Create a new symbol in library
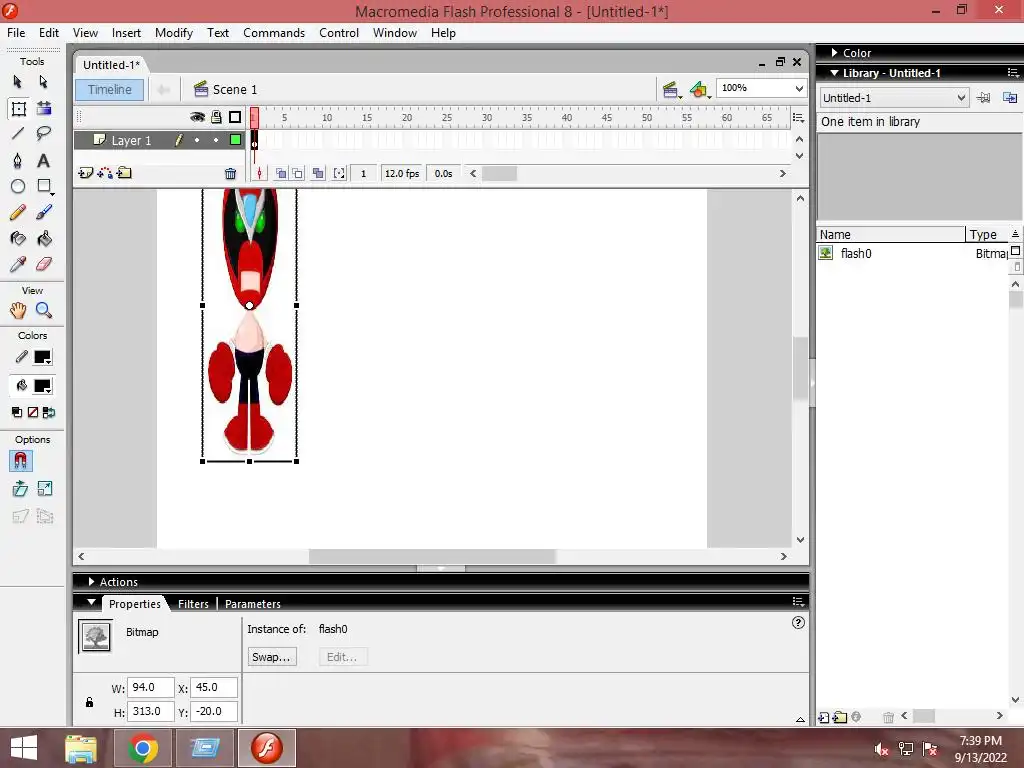This screenshot has height=768, width=1024. click(824, 717)
